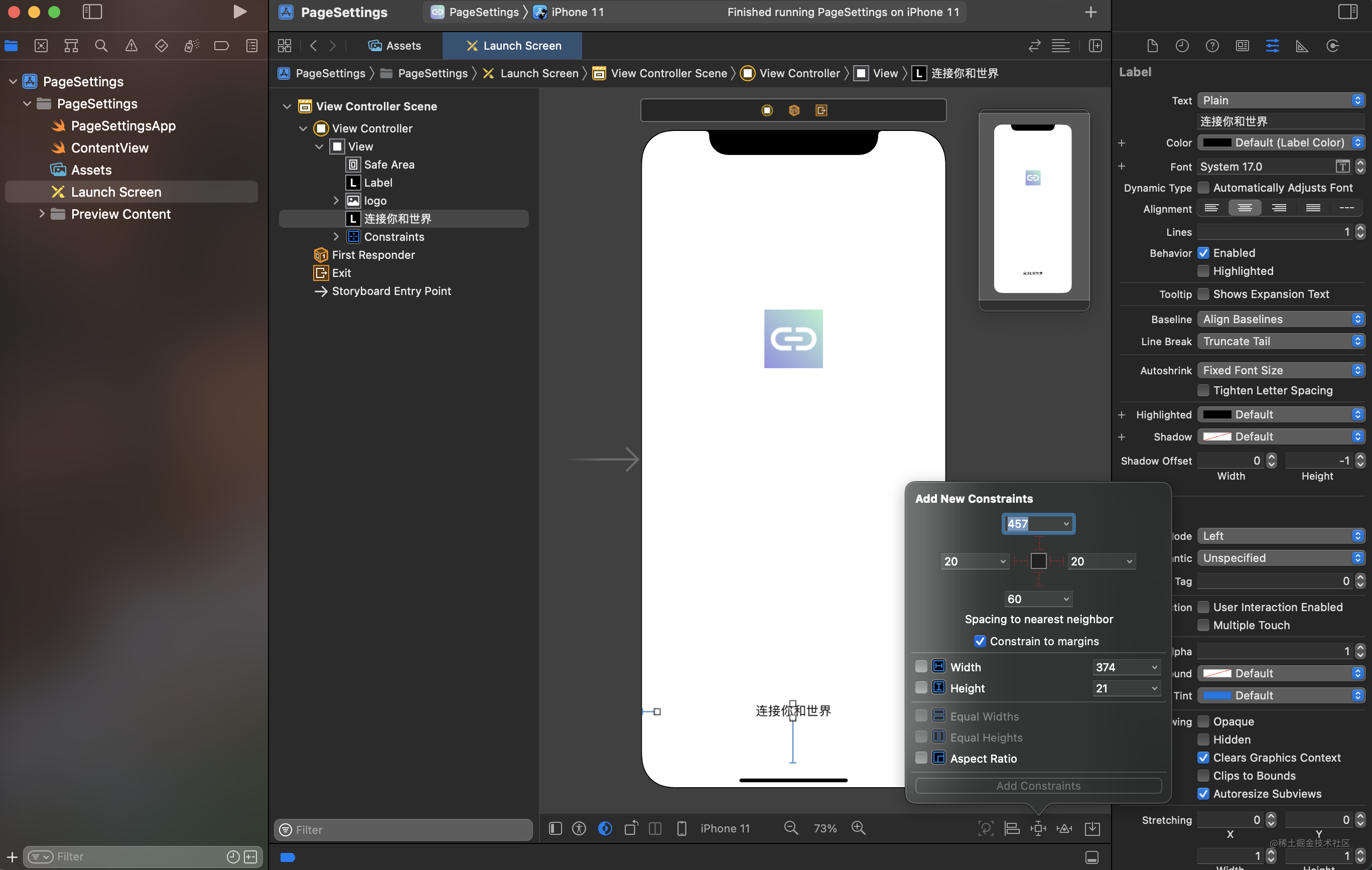Run the project with the Play button
This screenshot has width=1372, height=870.
pos(240,12)
